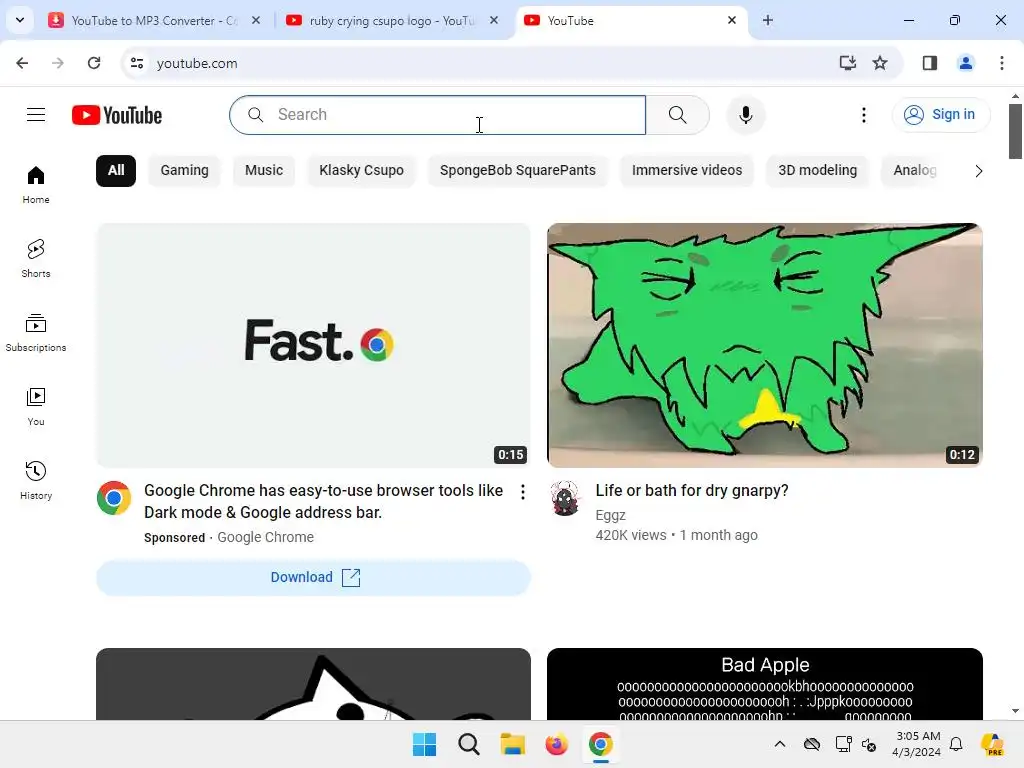The height and width of the screenshot is (768, 1024).
Task: Click Google Chrome sponsor name link
Action: pos(265,537)
